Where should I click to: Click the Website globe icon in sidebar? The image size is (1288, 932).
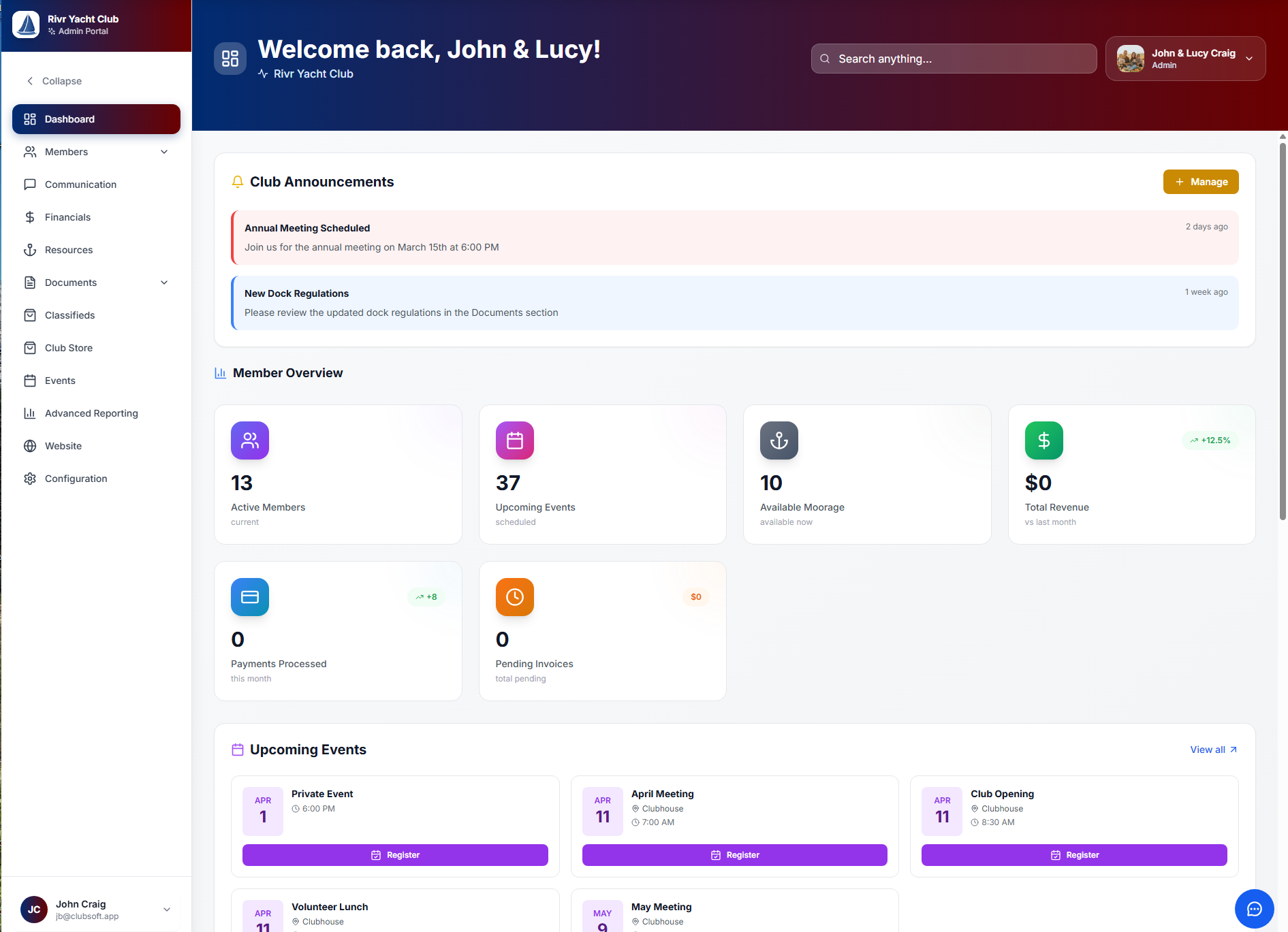coord(30,446)
